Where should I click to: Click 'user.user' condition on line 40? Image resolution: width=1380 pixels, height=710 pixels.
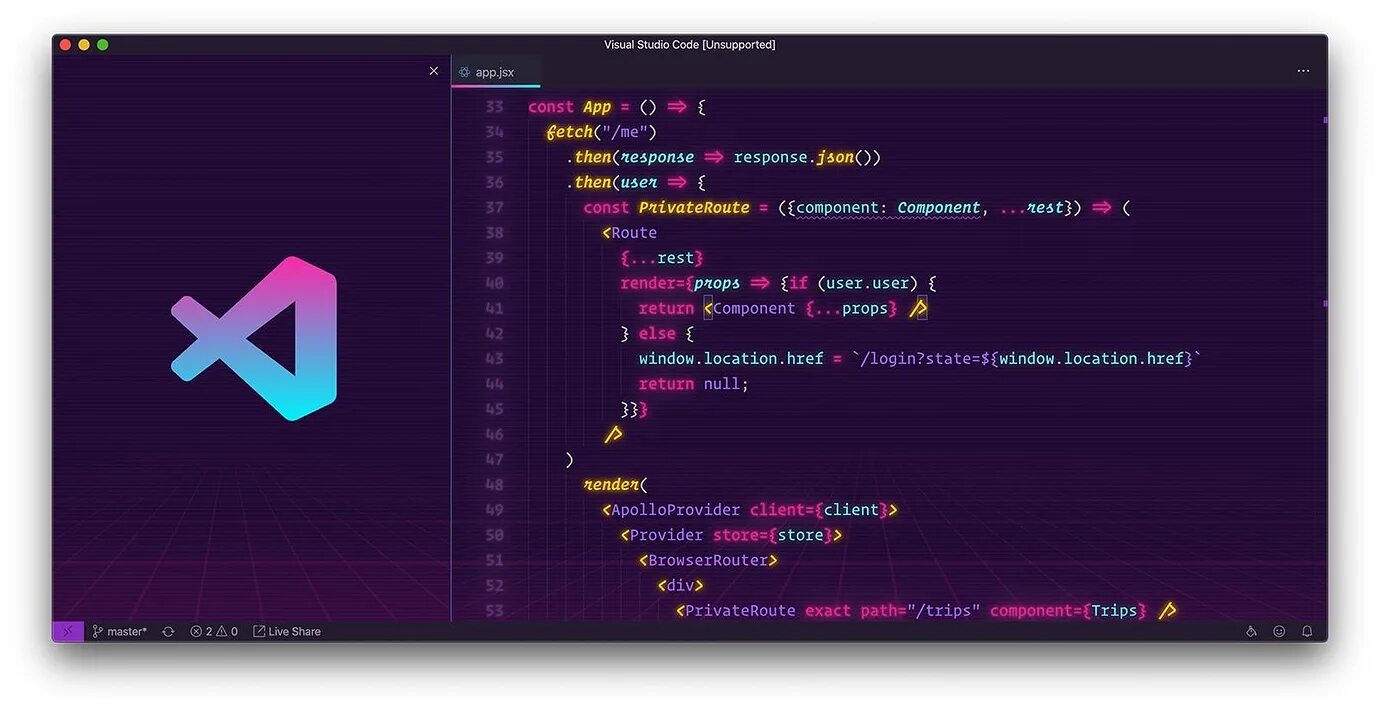pos(866,283)
